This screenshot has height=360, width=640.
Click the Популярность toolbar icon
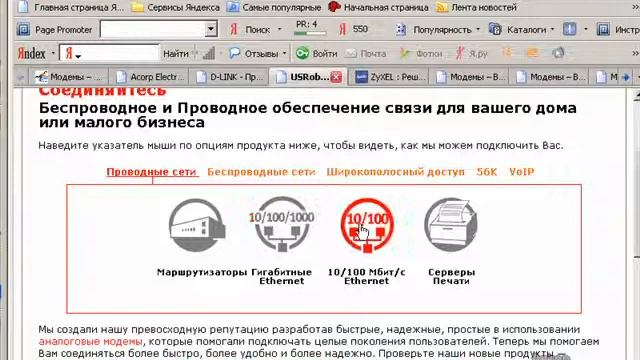pyautogui.click(x=401, y=29)
